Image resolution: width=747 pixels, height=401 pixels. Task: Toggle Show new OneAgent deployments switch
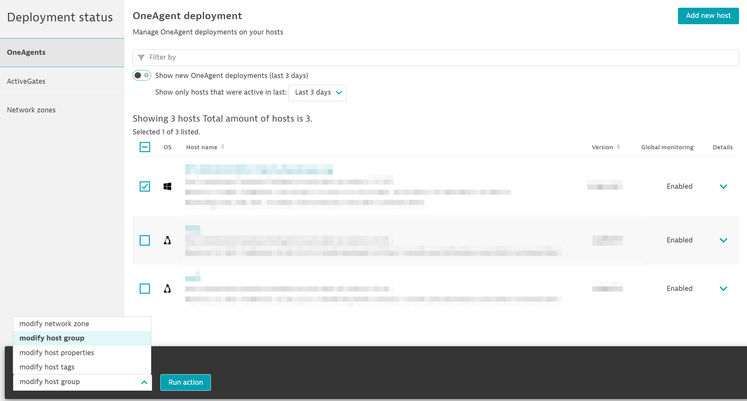click(x=141, y=75)
